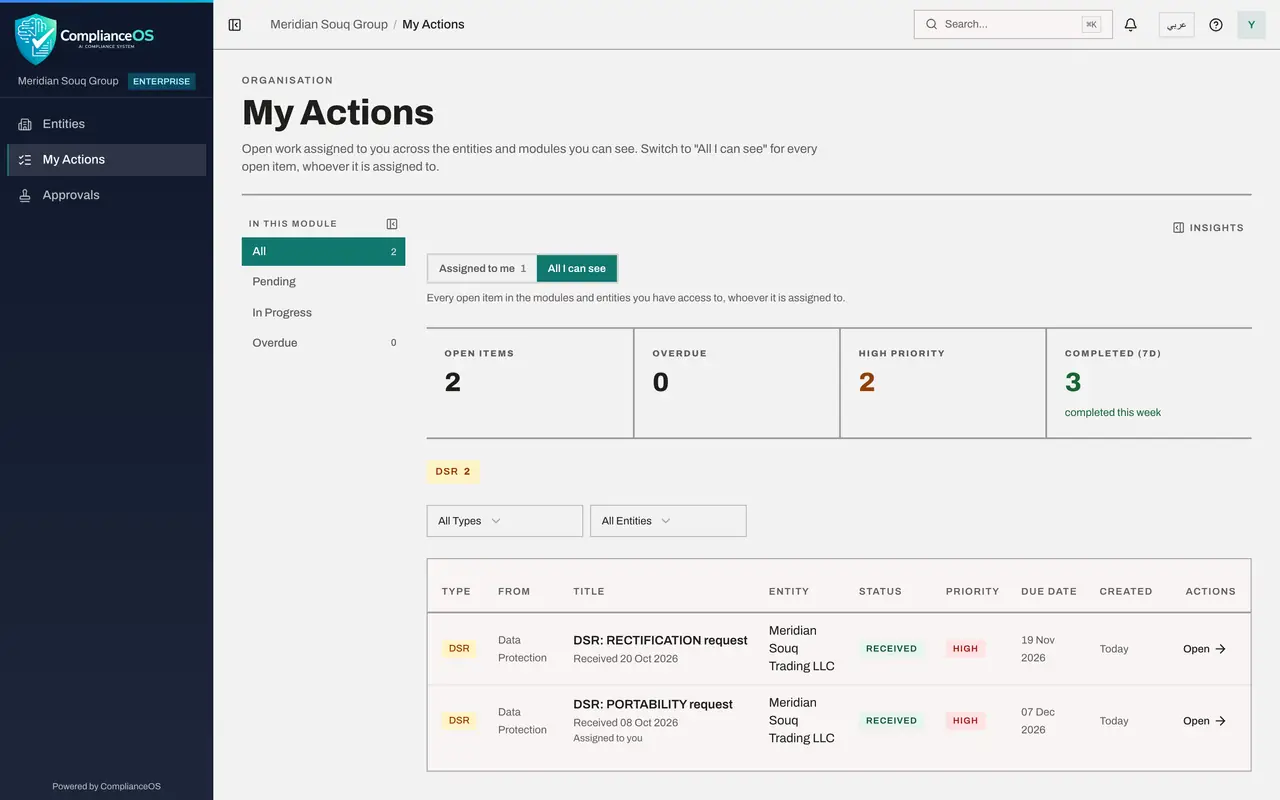Open the user avatar Y menu
The width and height of the screenshot is (1280, 800).
[x=1251, y=24]
